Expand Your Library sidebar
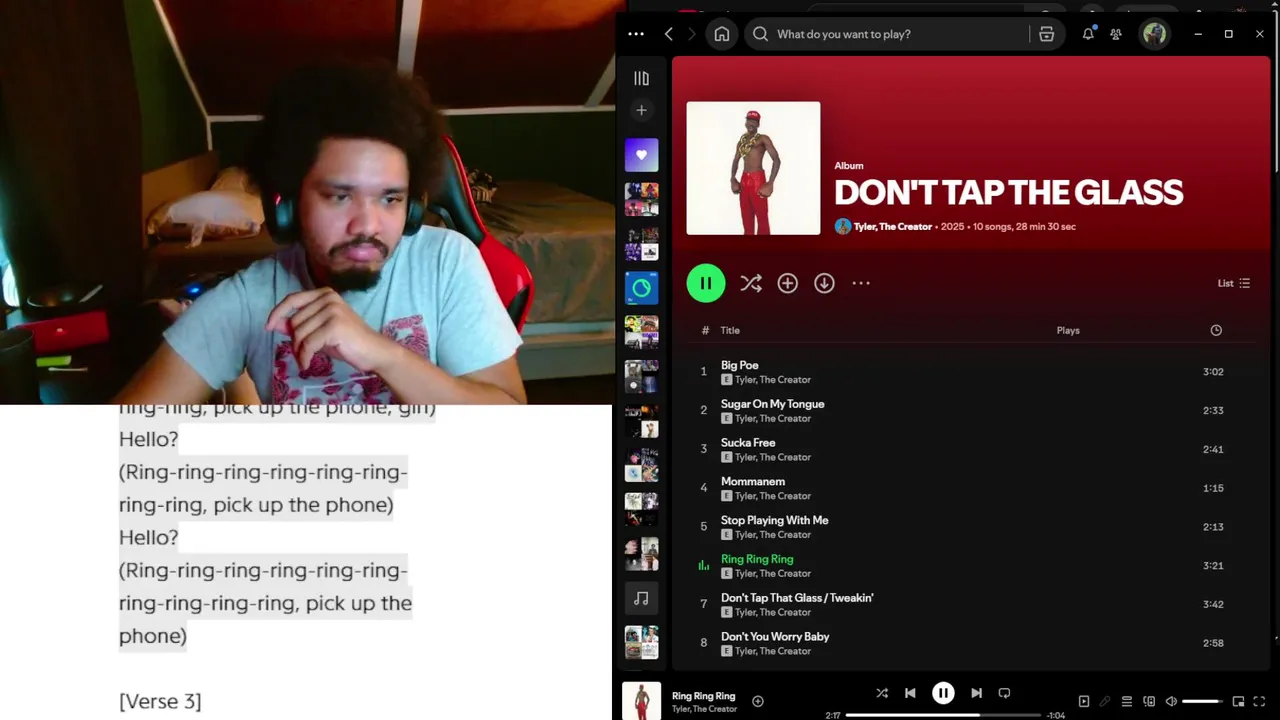This screenshot has width=1280, height=720. point(642,78)
